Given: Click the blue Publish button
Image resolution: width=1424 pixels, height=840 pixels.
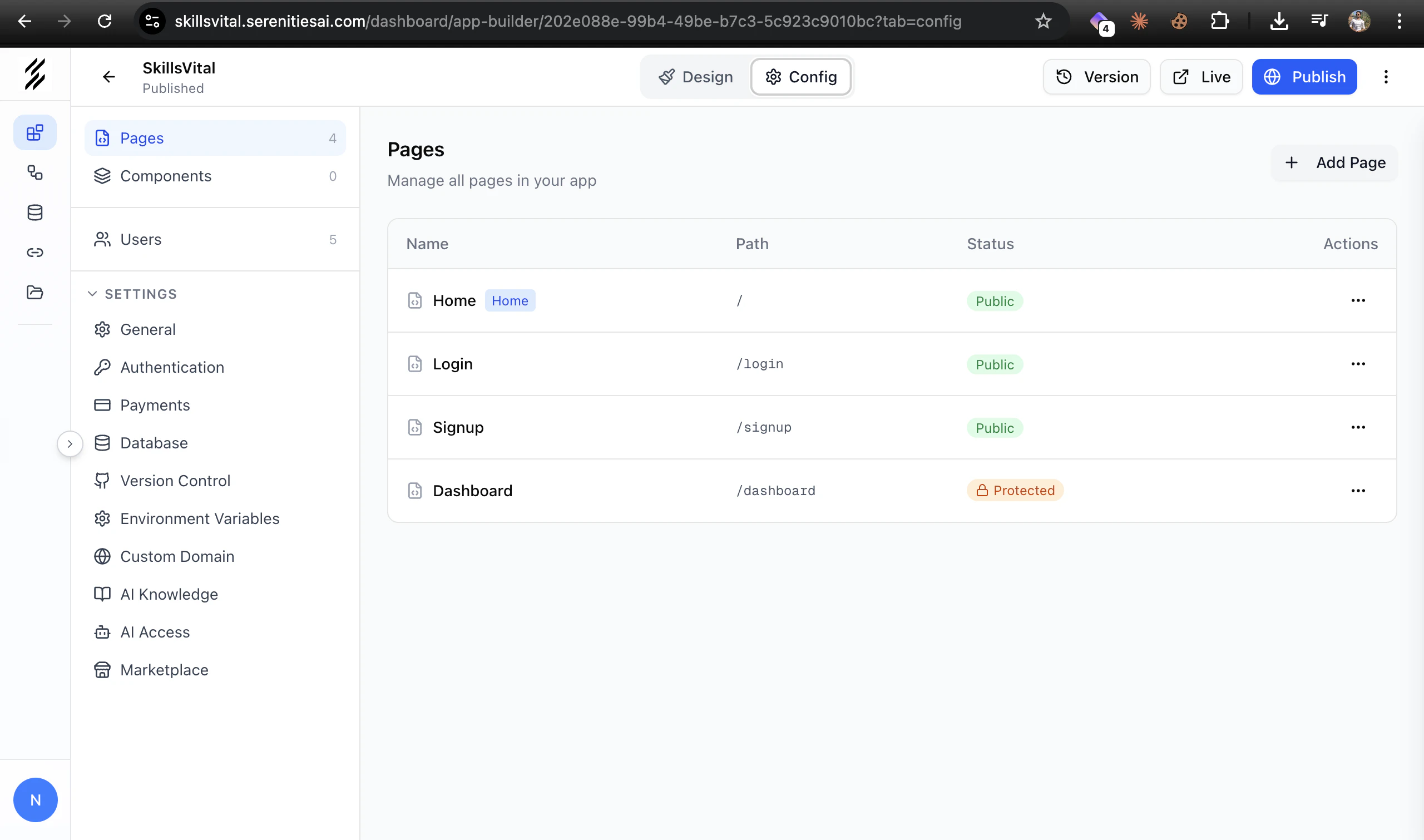Looking at the screenshot, I should [1304, 77].
